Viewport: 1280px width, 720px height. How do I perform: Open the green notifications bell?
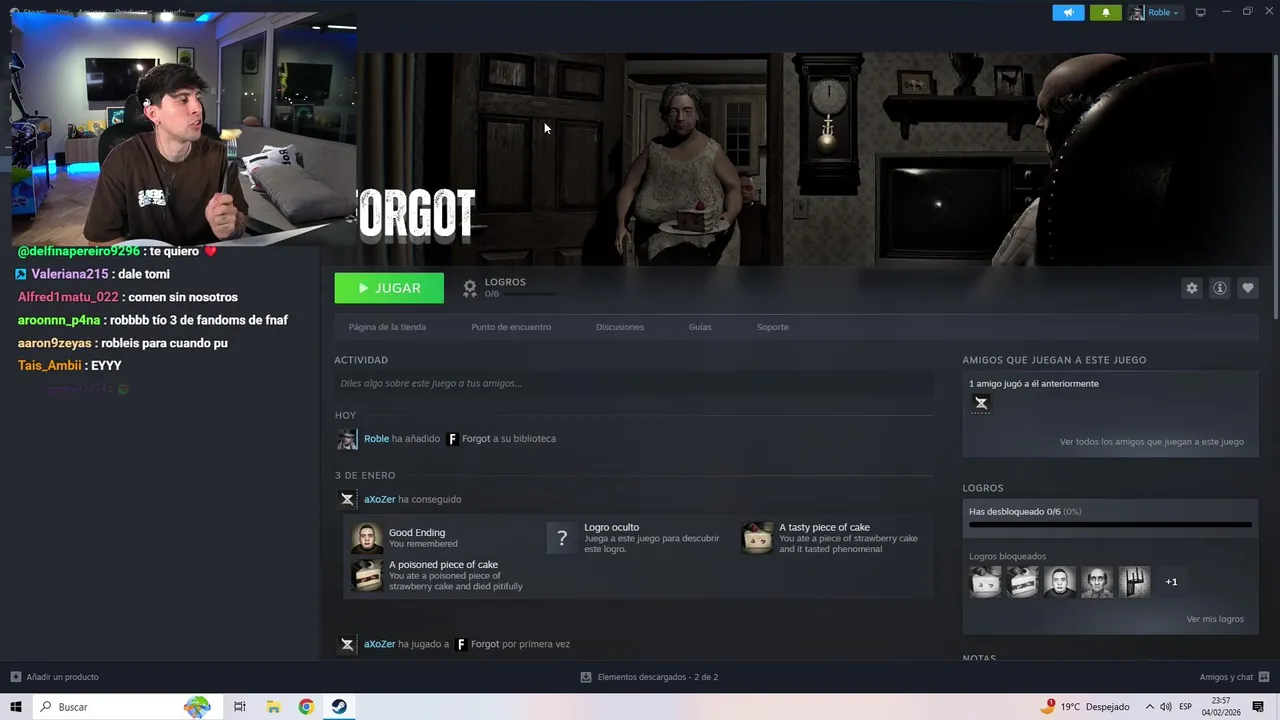tap(1105, 12)
